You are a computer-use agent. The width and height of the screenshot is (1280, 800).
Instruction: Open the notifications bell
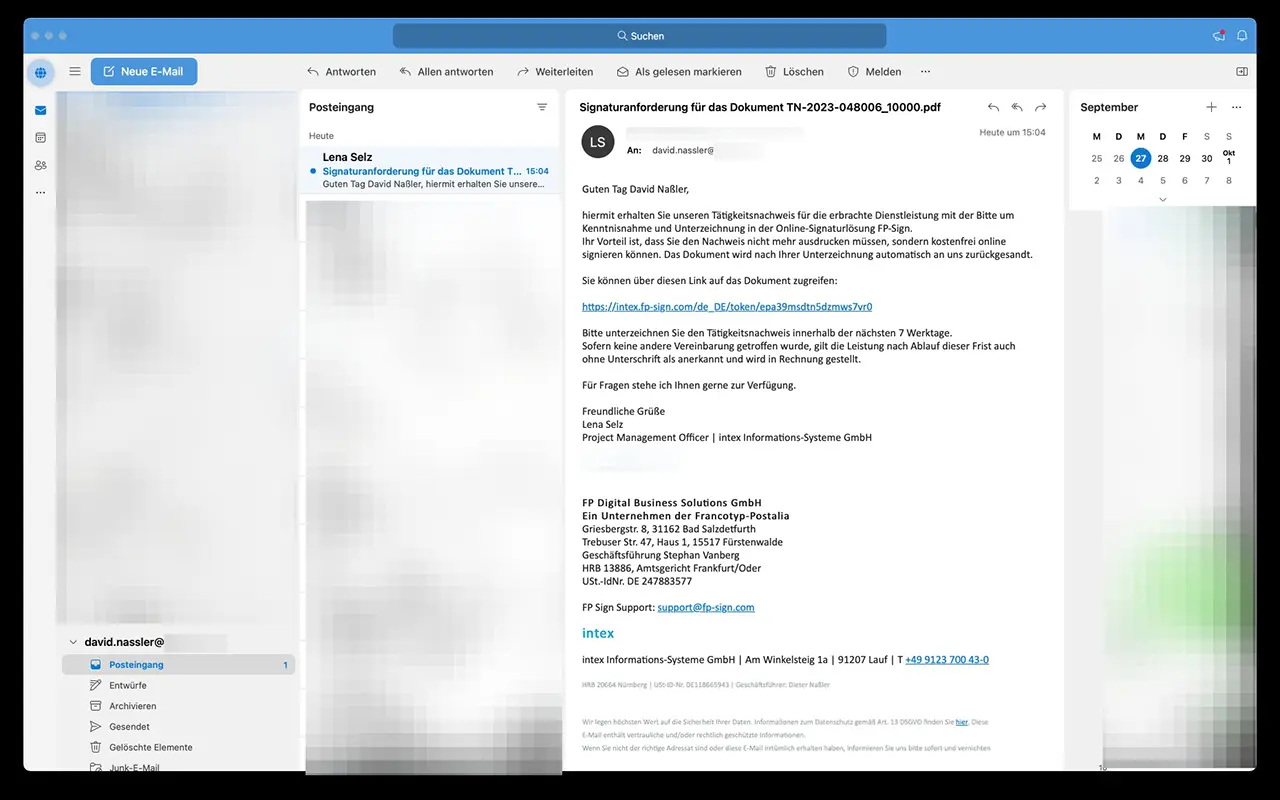[x=1242, y=36]
